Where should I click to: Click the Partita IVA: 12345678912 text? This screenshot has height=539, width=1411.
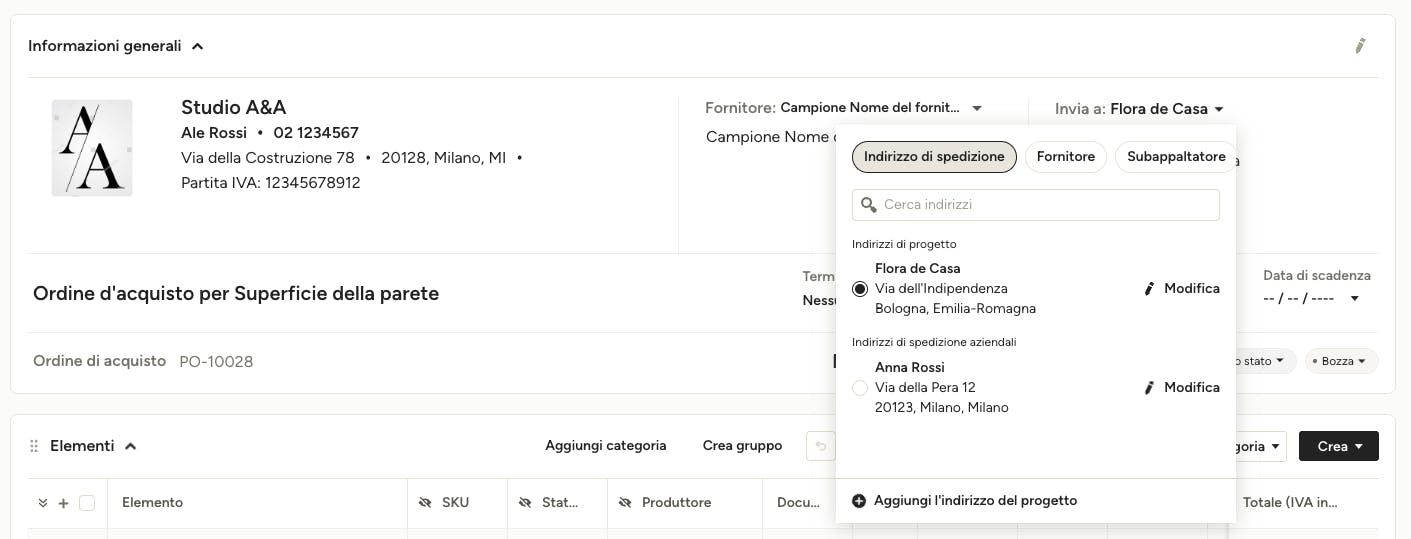pyautogui.click(x=271, y=183)
